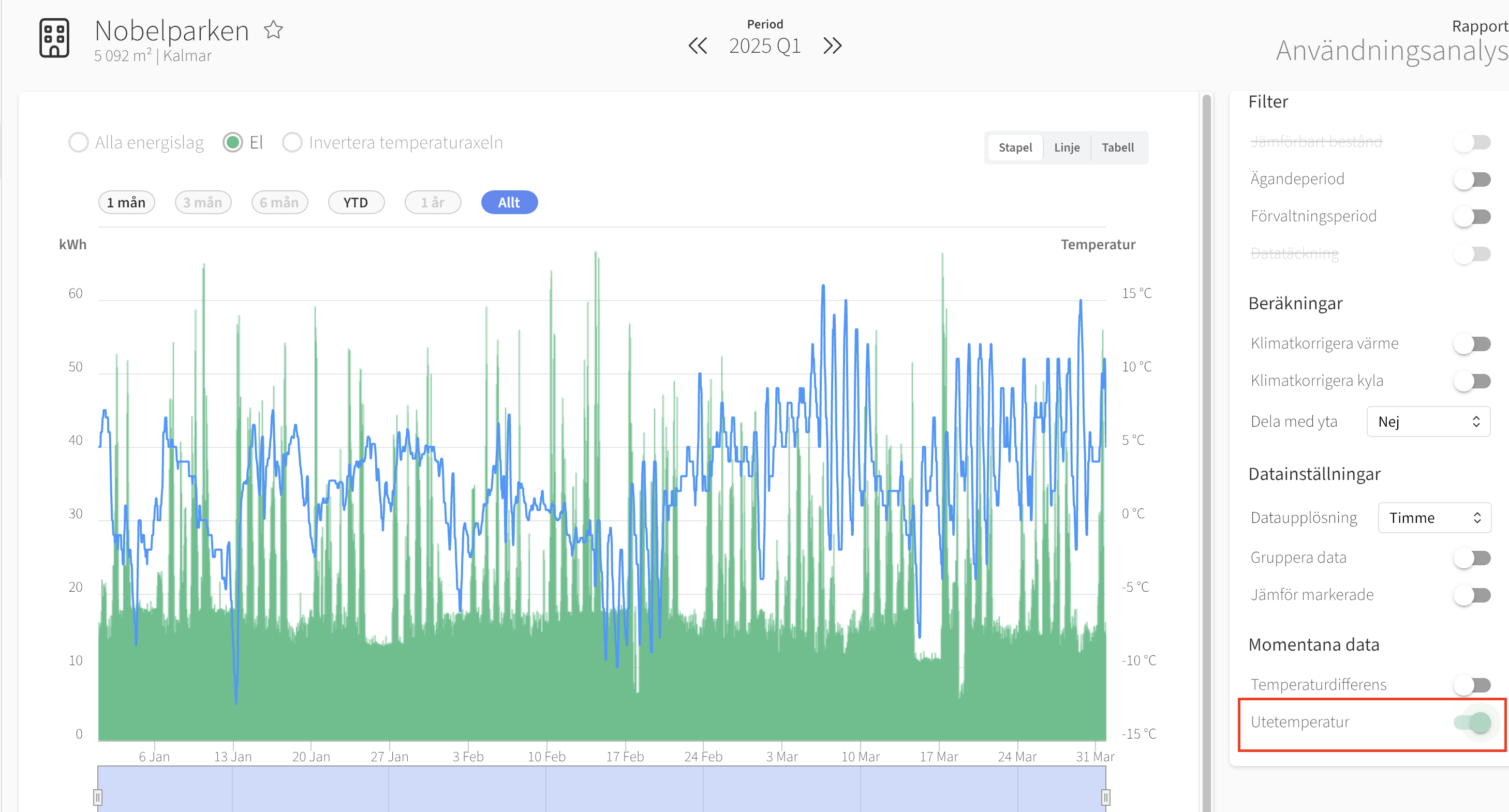The width and height of the screenshot is (1509, 812).
Task: Turn on Gruppera data toggle
Action: [x=1472, y=558]
